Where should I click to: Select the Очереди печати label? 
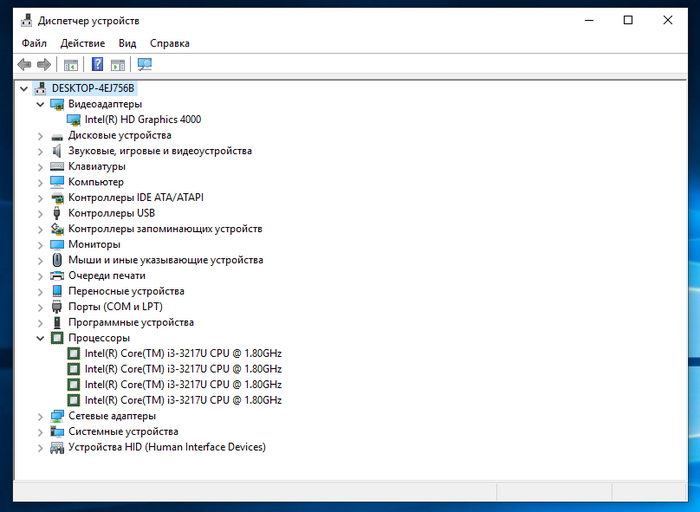pos(107,276)
